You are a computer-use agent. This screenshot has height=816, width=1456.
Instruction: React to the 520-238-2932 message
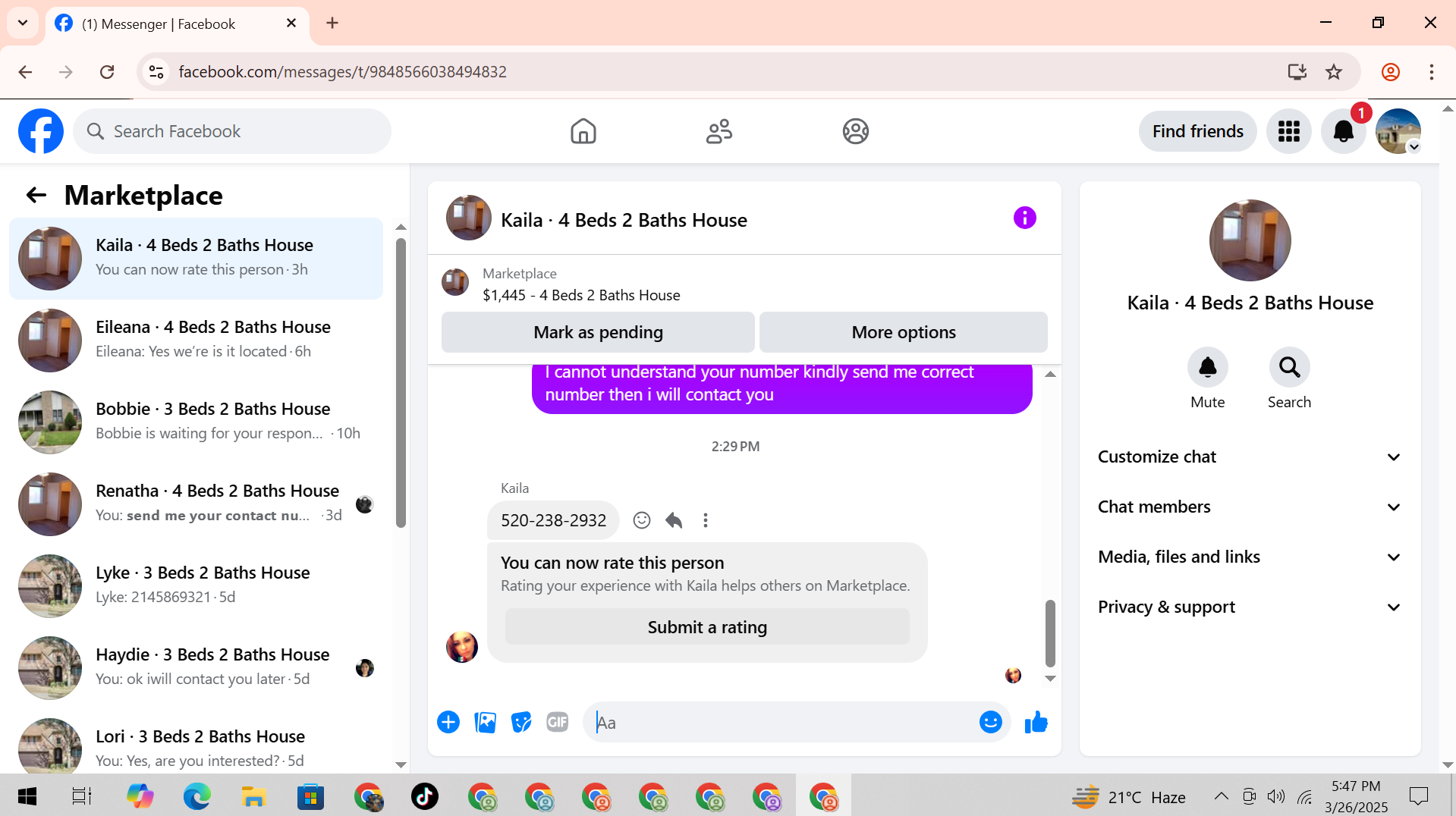click(642, 520)
